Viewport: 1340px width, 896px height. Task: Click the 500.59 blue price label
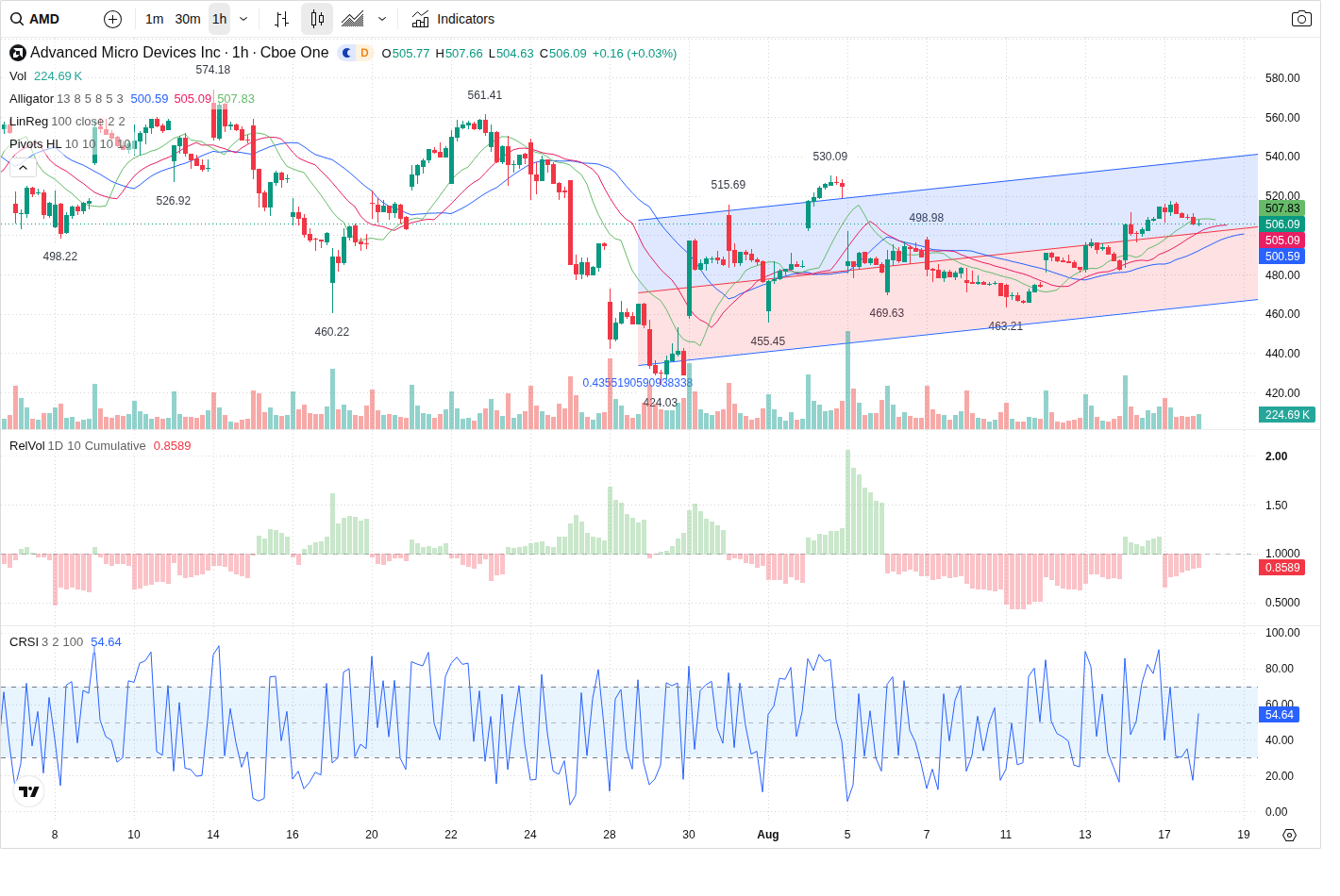(x=1281, y=257)
